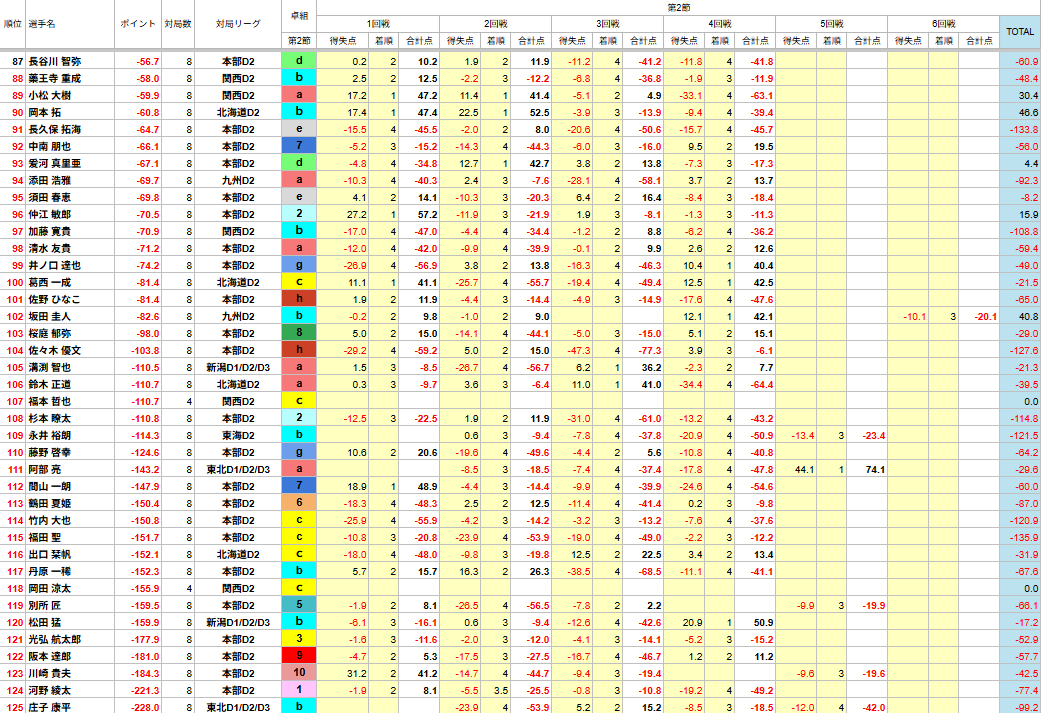Click the 2回戦 header cell
Screen dimensions: 1041x713
point(495,24)
